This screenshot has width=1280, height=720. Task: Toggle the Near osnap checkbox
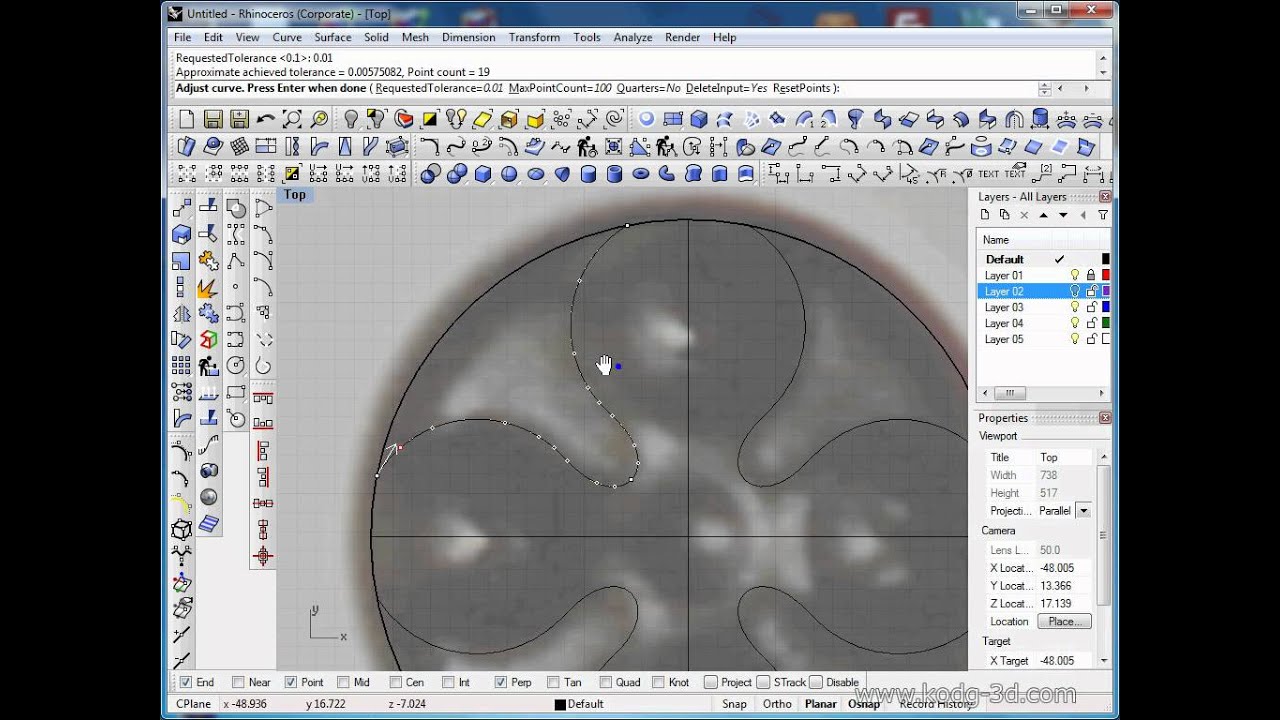[238, 682]
